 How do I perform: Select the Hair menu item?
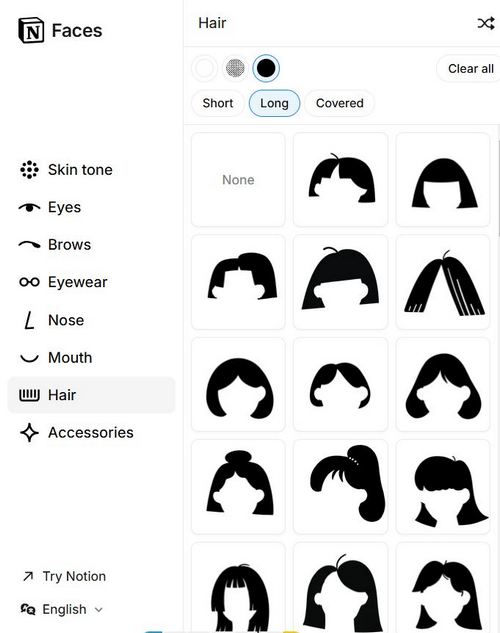click(91, 395)
